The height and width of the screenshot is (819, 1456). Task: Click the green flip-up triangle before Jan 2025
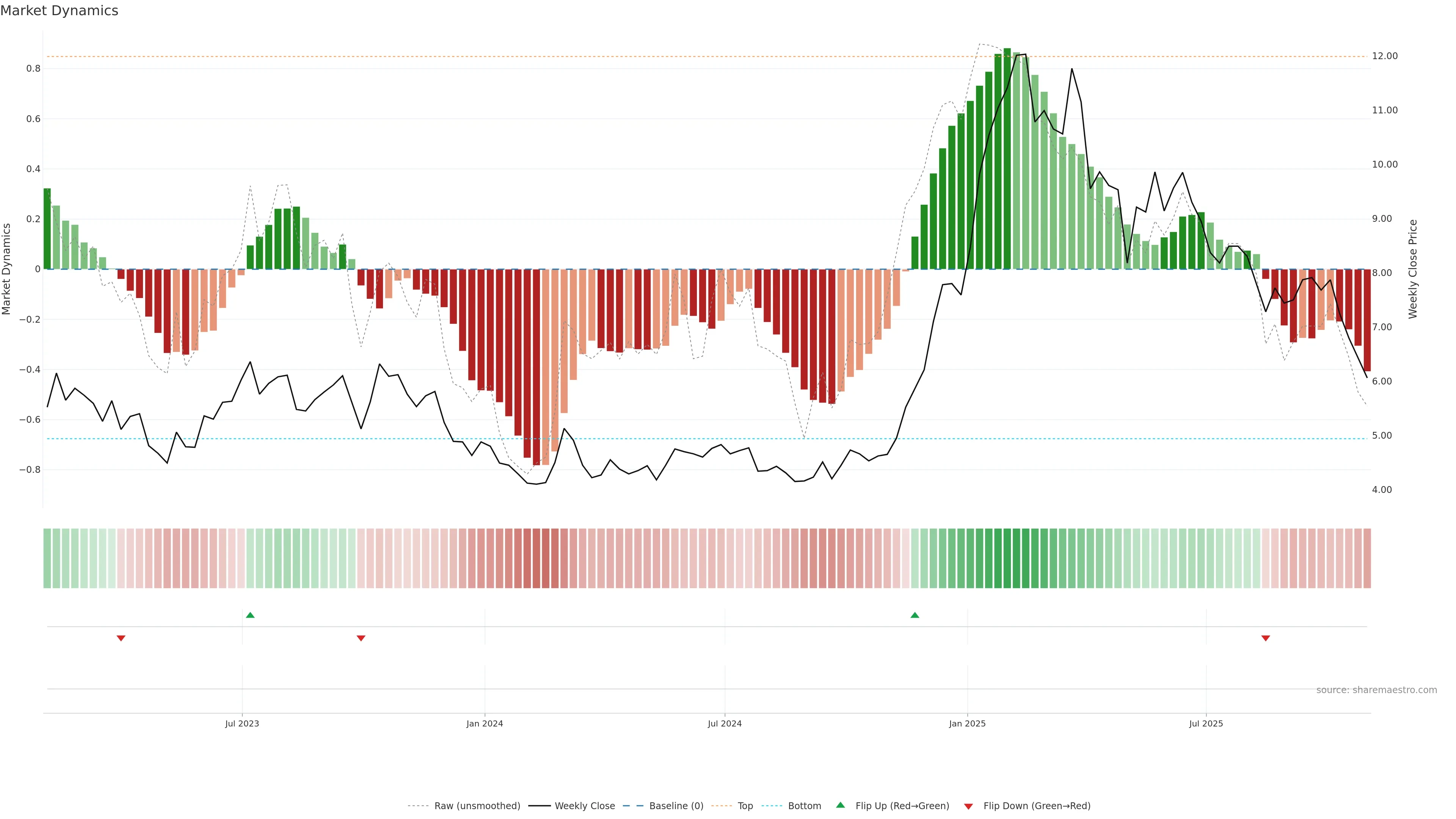[x=915, y=615]
